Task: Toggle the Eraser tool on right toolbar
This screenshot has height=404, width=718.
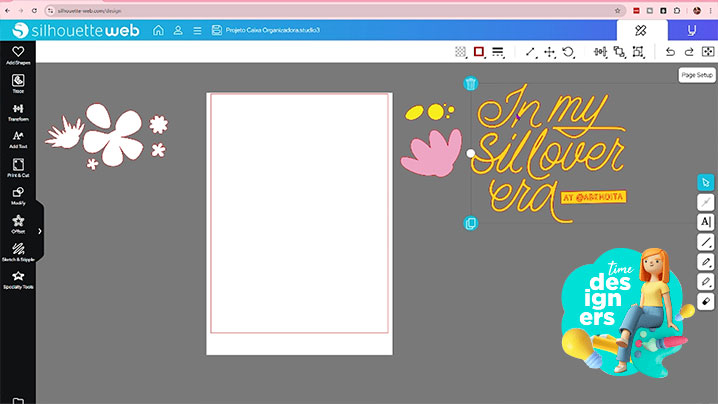Action: coord(706,300)
